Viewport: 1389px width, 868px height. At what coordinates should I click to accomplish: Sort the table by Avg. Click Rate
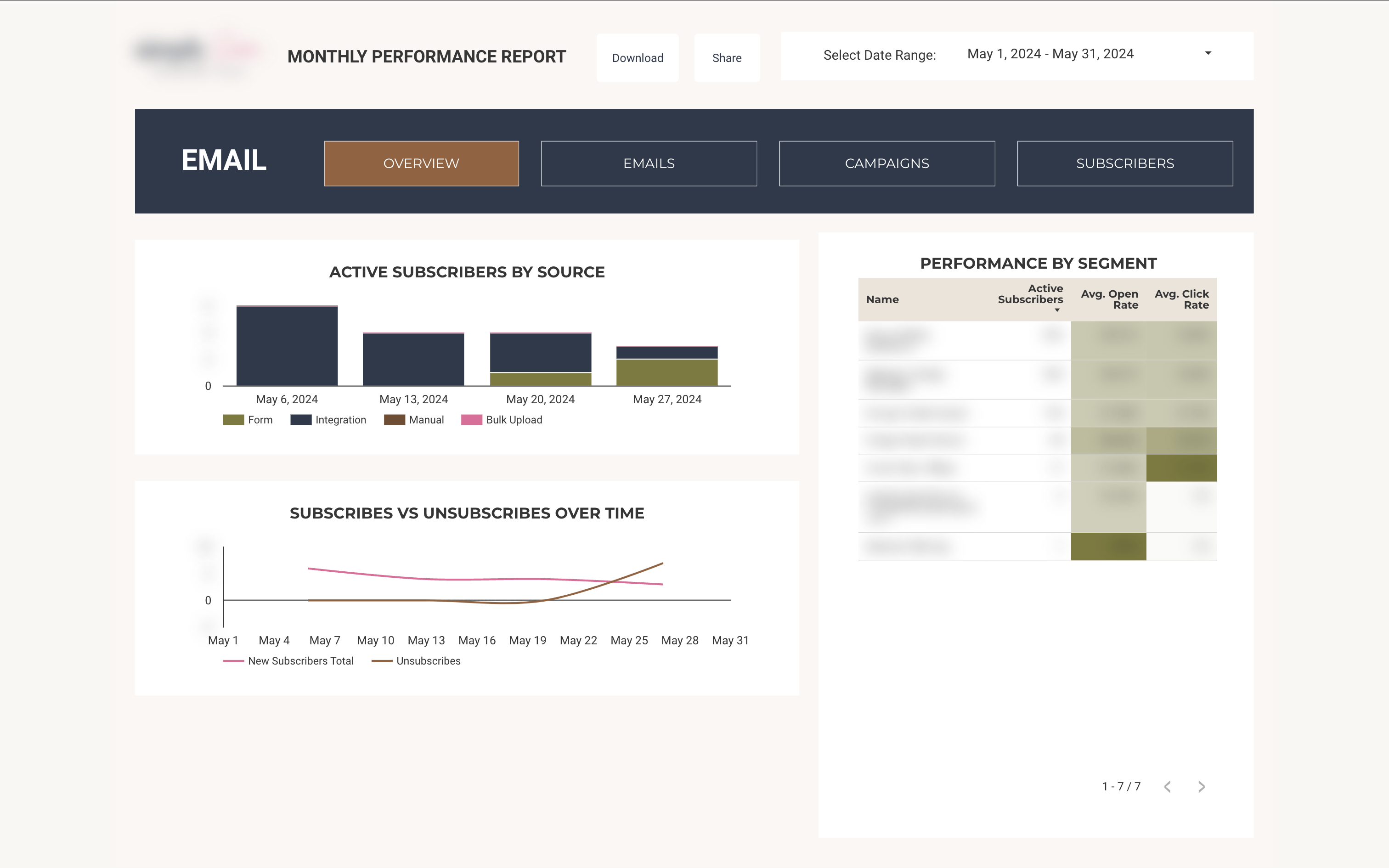tap(1181, 299)
